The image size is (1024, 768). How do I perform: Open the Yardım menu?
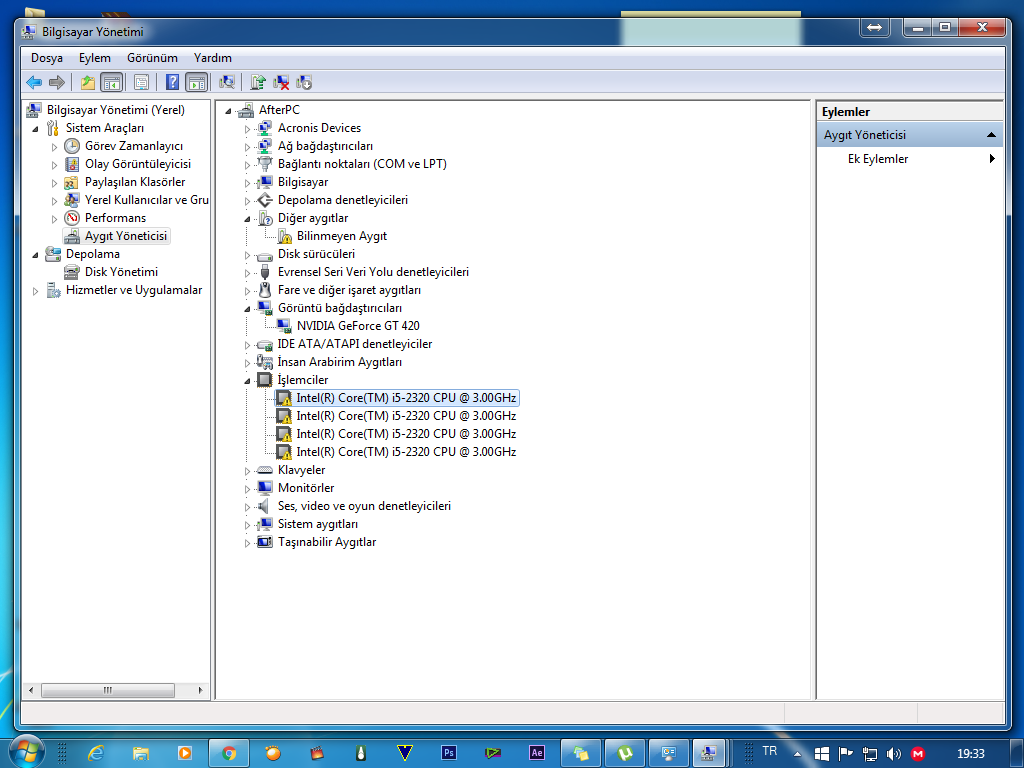(213, 58)
